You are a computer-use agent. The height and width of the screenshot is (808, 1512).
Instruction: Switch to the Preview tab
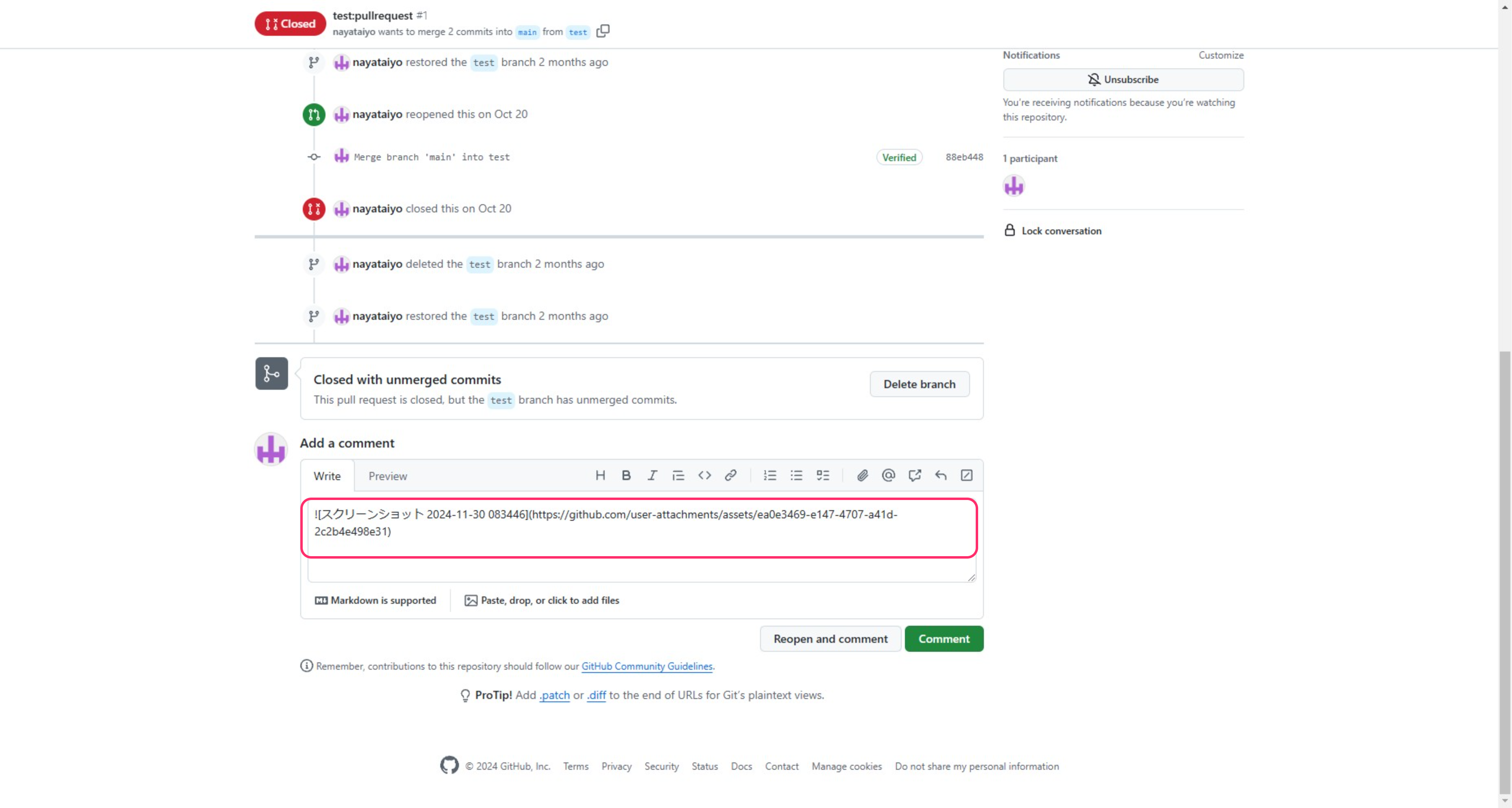click(387, 476)
